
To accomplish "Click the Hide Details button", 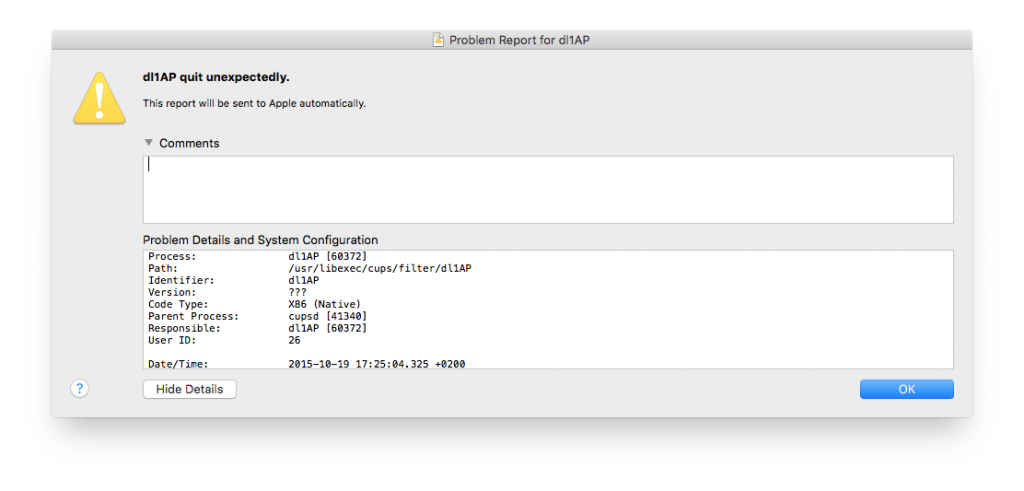I will (x=189, y=389).
